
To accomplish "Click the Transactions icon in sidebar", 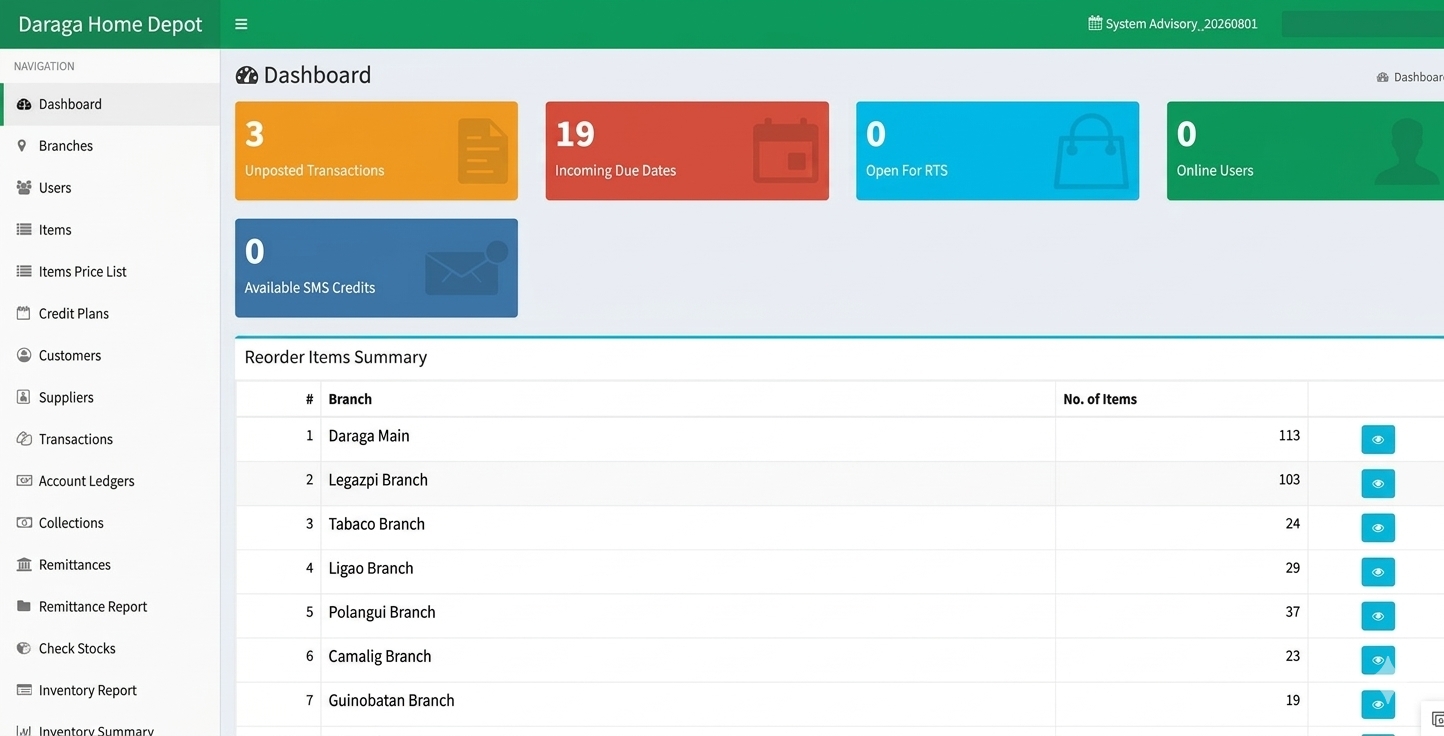I will (x=24, y=439).
